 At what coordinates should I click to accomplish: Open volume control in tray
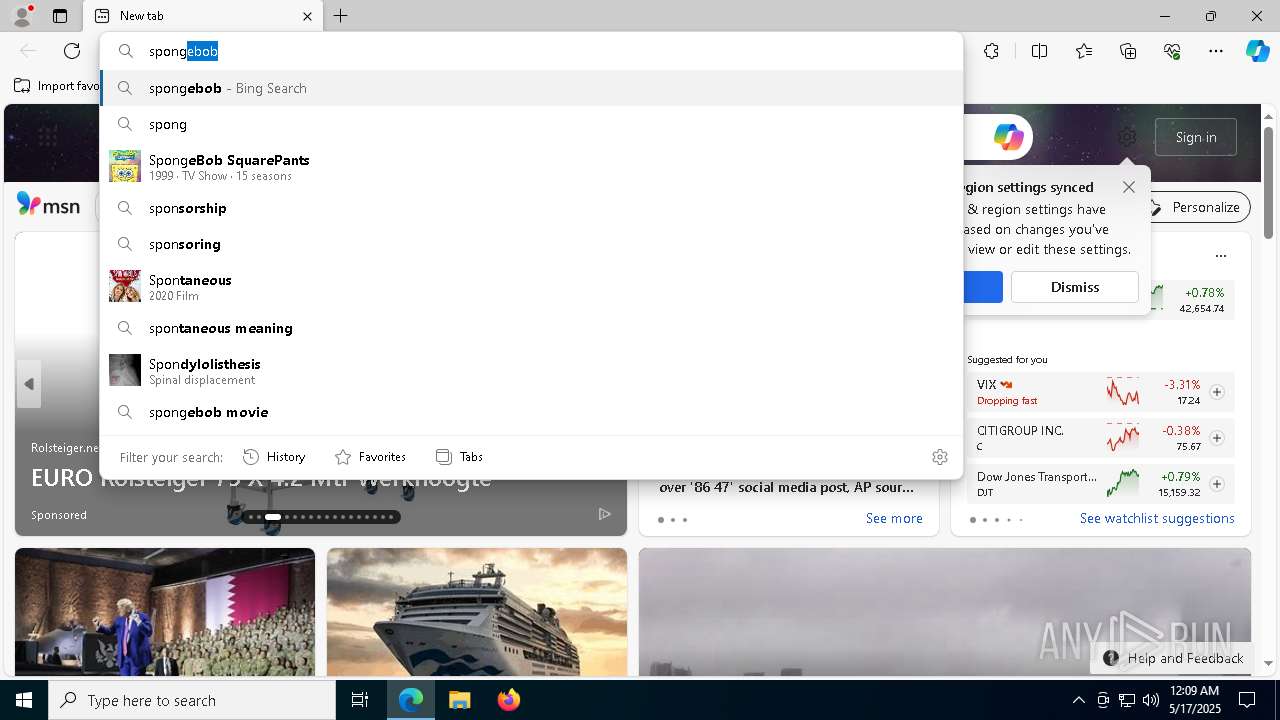(x=1150, y=700)
